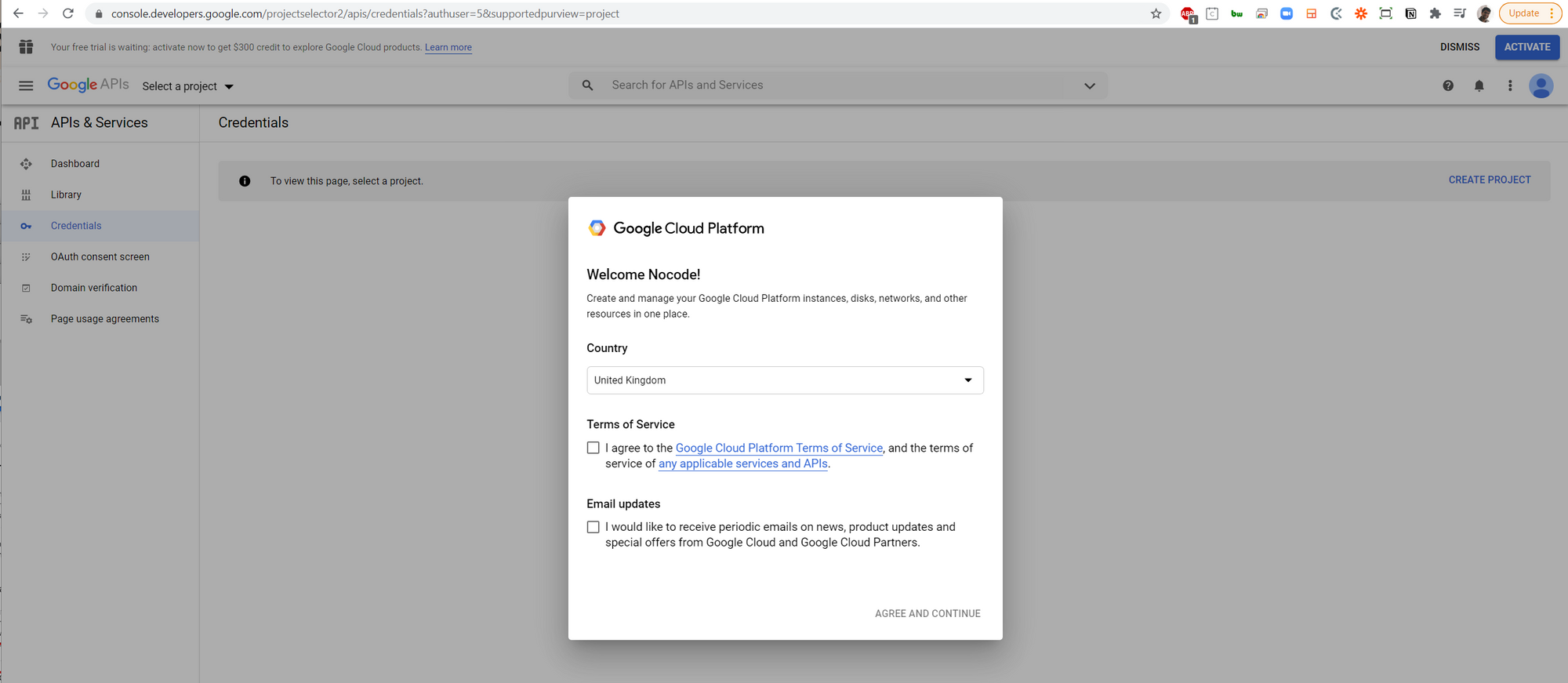Click the Search for APIs and Services field
1568x683 pixels.
coord(831,85)
